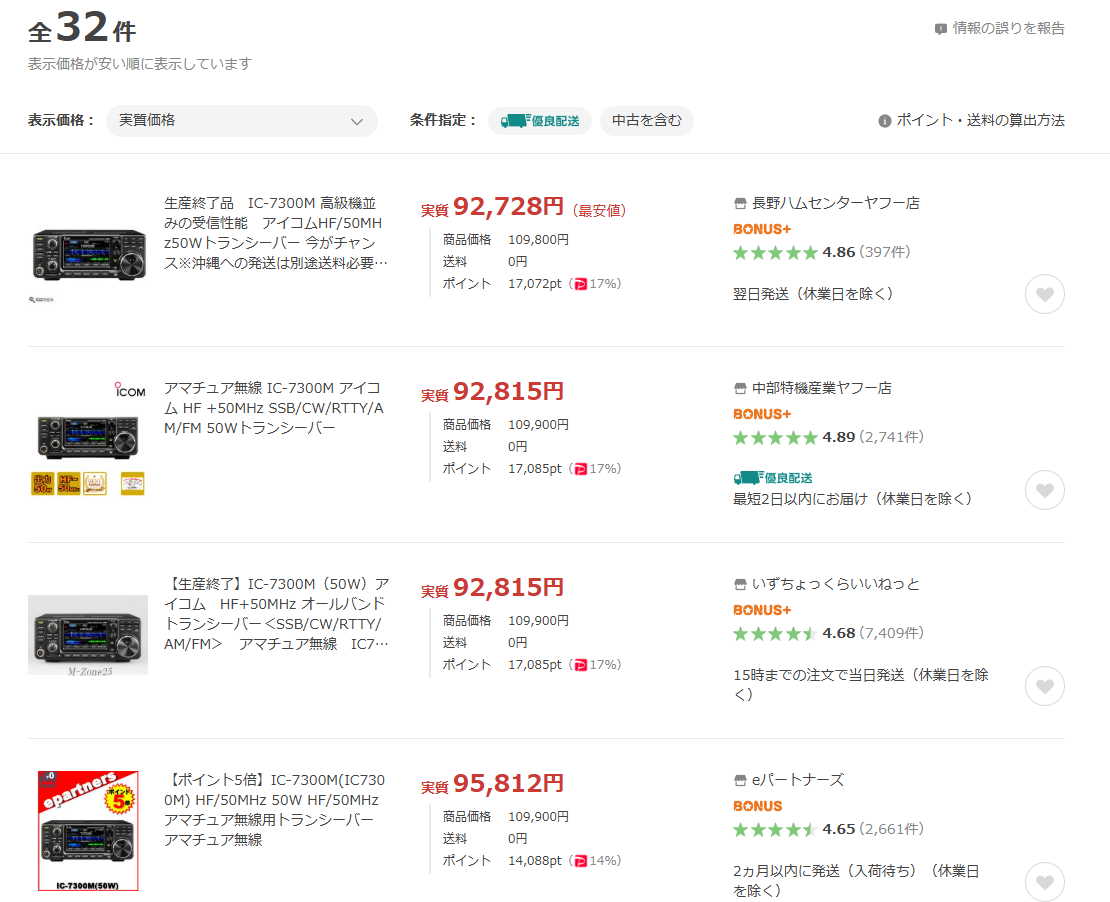Viewport: 1110px width, 902px height.
Task: Click the chevron arrow of 表示価格 selector
Action: (357, 122)
